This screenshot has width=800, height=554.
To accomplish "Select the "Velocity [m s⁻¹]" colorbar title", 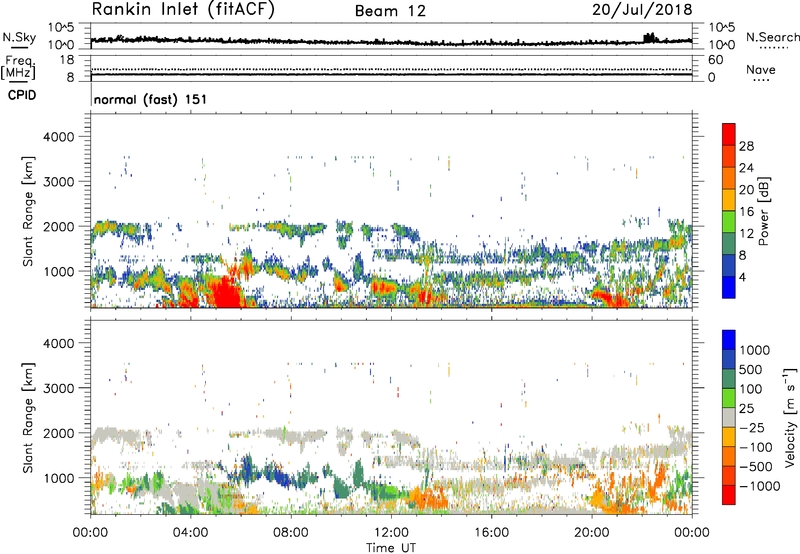I will pyautogui.click(x=789, y=417).
